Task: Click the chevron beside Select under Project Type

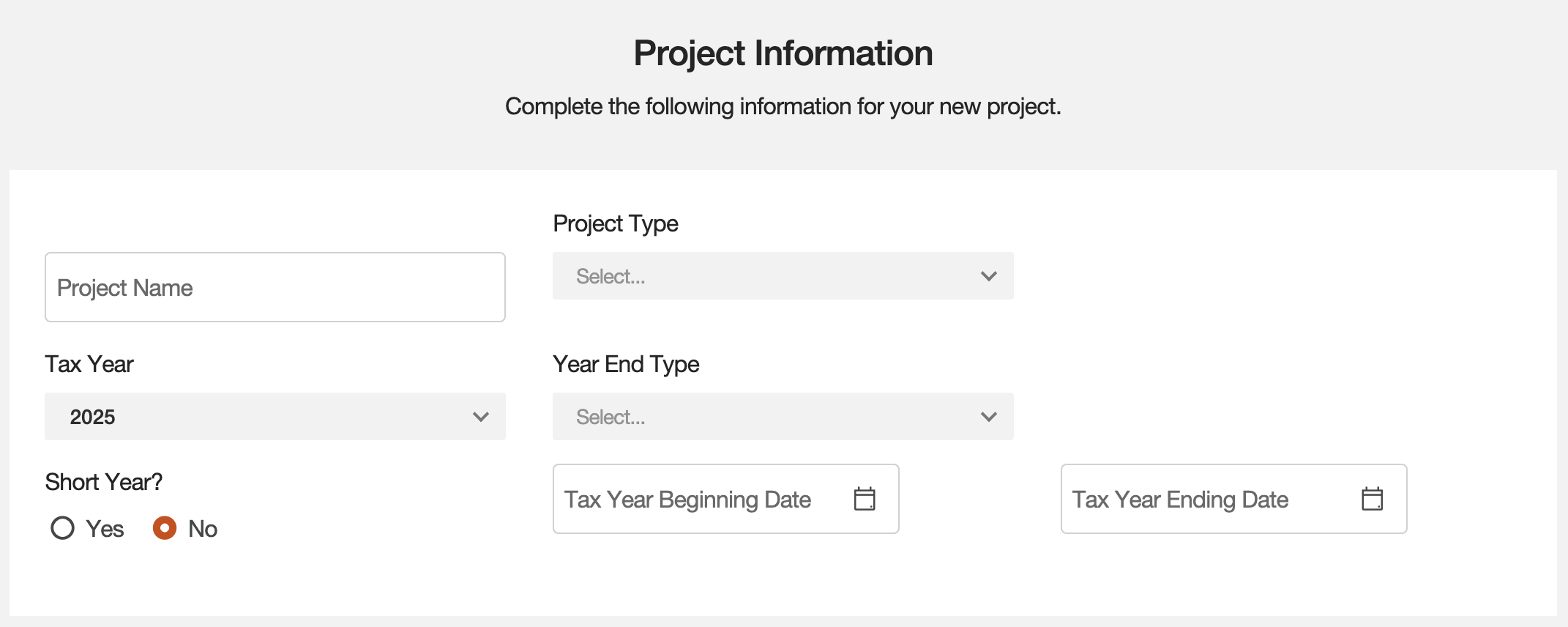Action: (x=989, y=276)
